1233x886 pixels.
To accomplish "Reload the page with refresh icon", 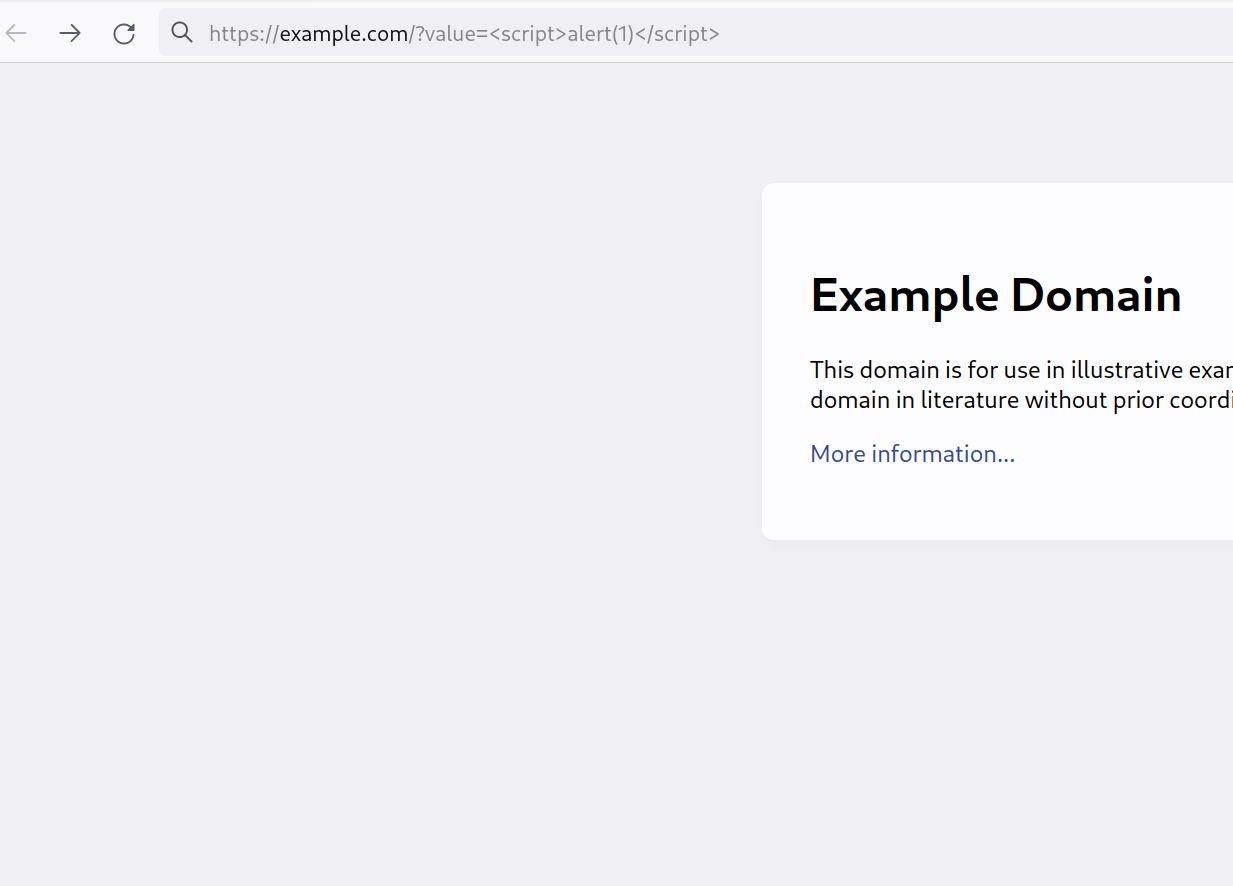I will click(x=124, y=33).
